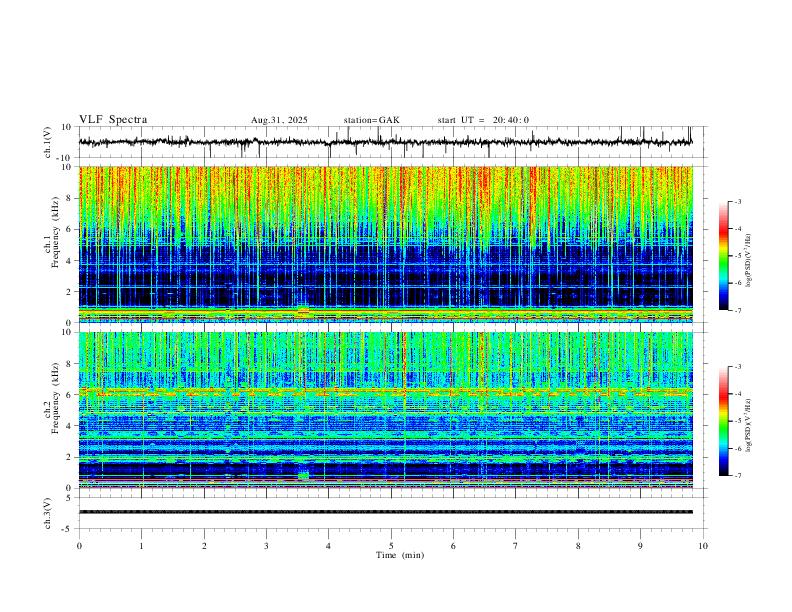
Task: Click the "Time (min)" x-axis label
Action: [400, 555]
